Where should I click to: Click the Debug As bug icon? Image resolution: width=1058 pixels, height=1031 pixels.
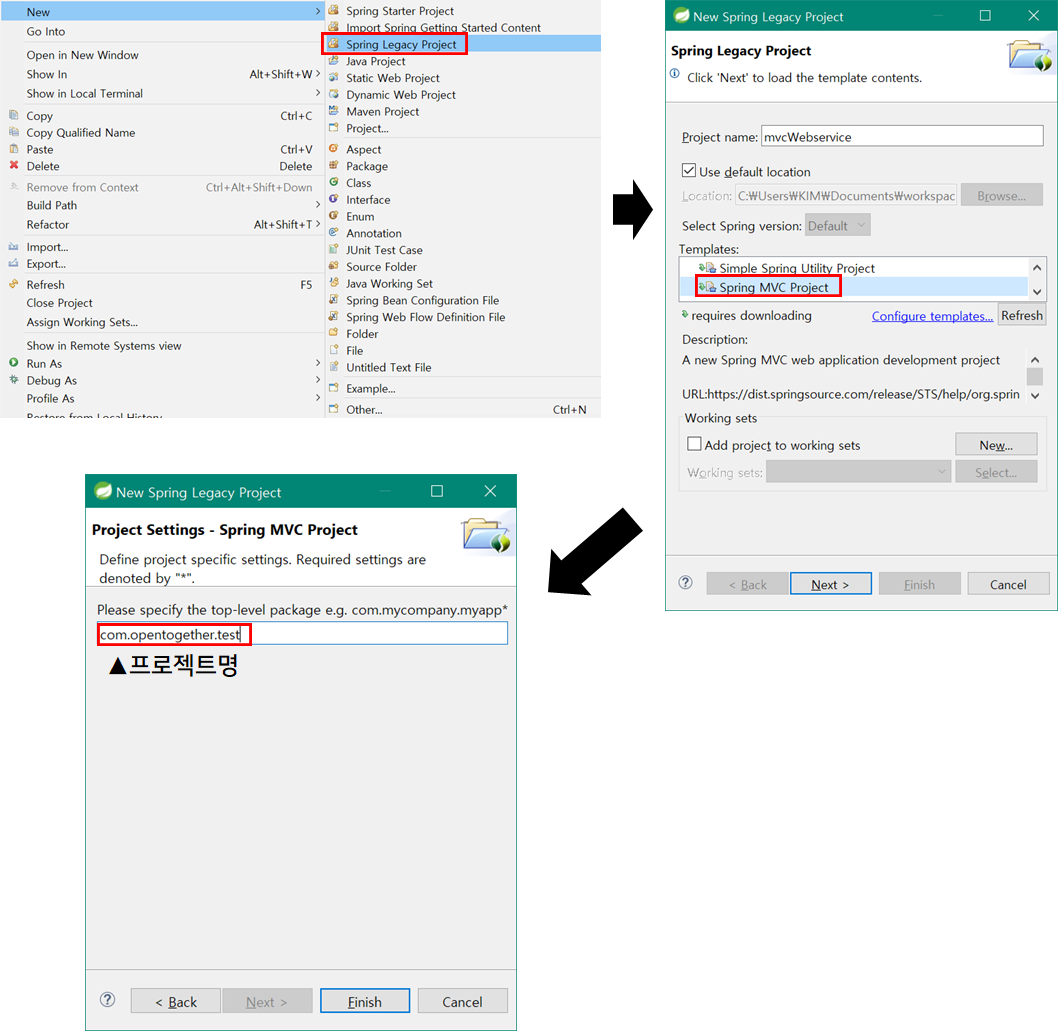(x=13, y=380)
